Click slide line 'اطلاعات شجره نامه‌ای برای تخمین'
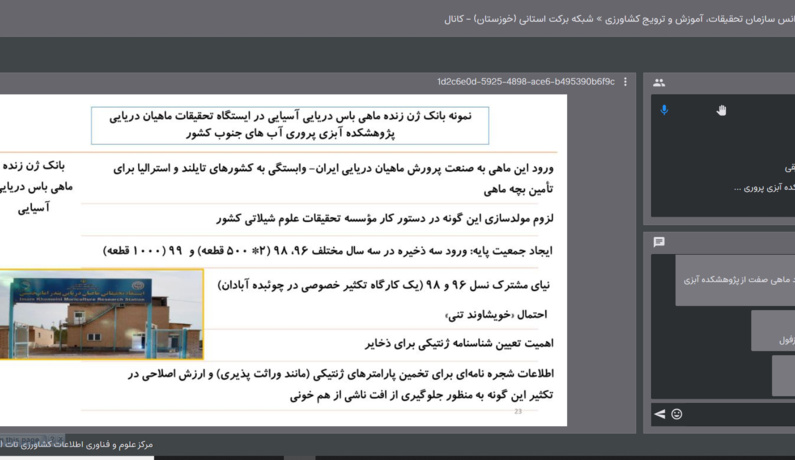 pos(341,374)
